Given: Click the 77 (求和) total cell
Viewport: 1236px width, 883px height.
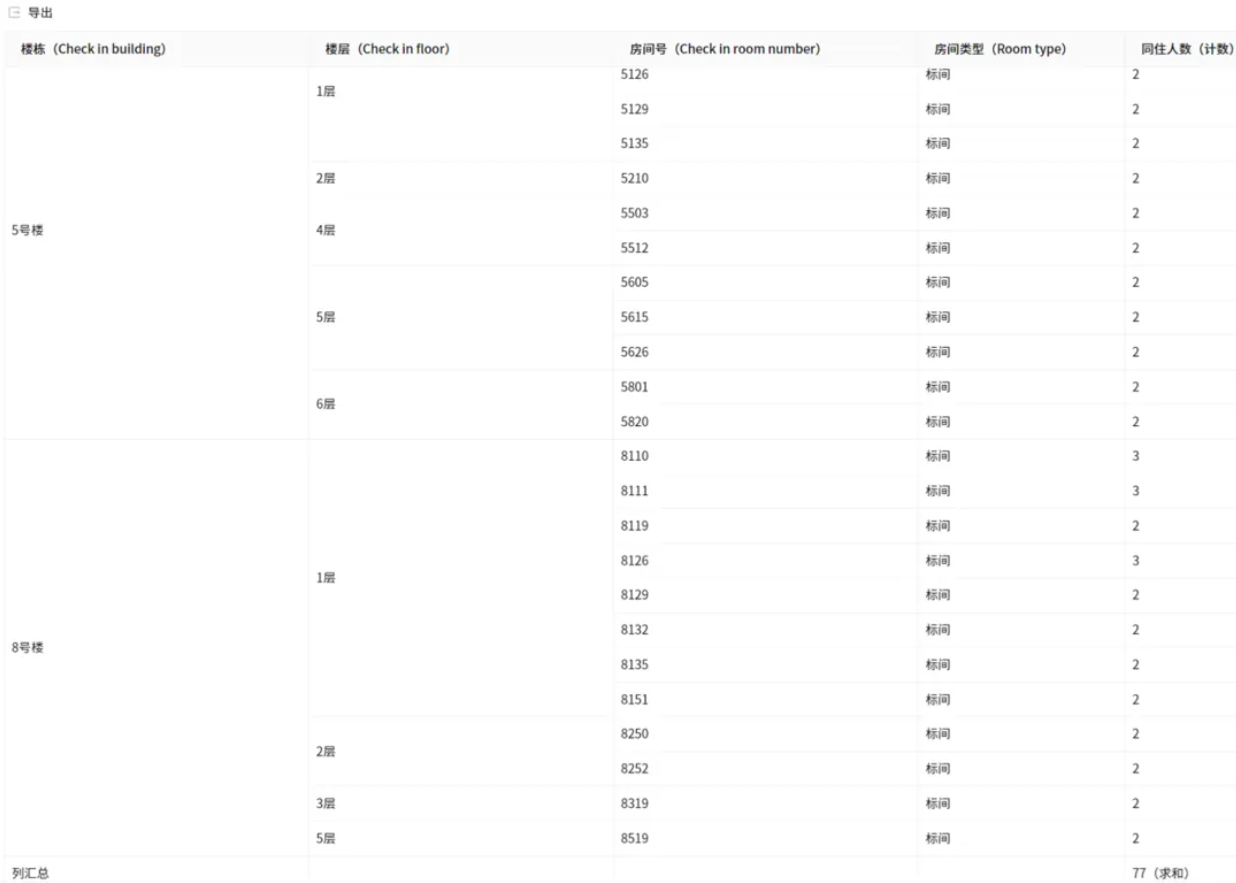Looking at the screenshot, I should pos(1161,873).
